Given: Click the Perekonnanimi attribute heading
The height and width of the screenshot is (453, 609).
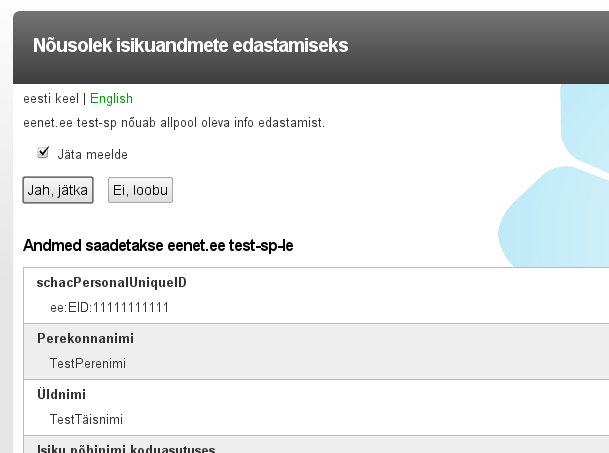Looking at the screenshot, I should coord(85,338).
